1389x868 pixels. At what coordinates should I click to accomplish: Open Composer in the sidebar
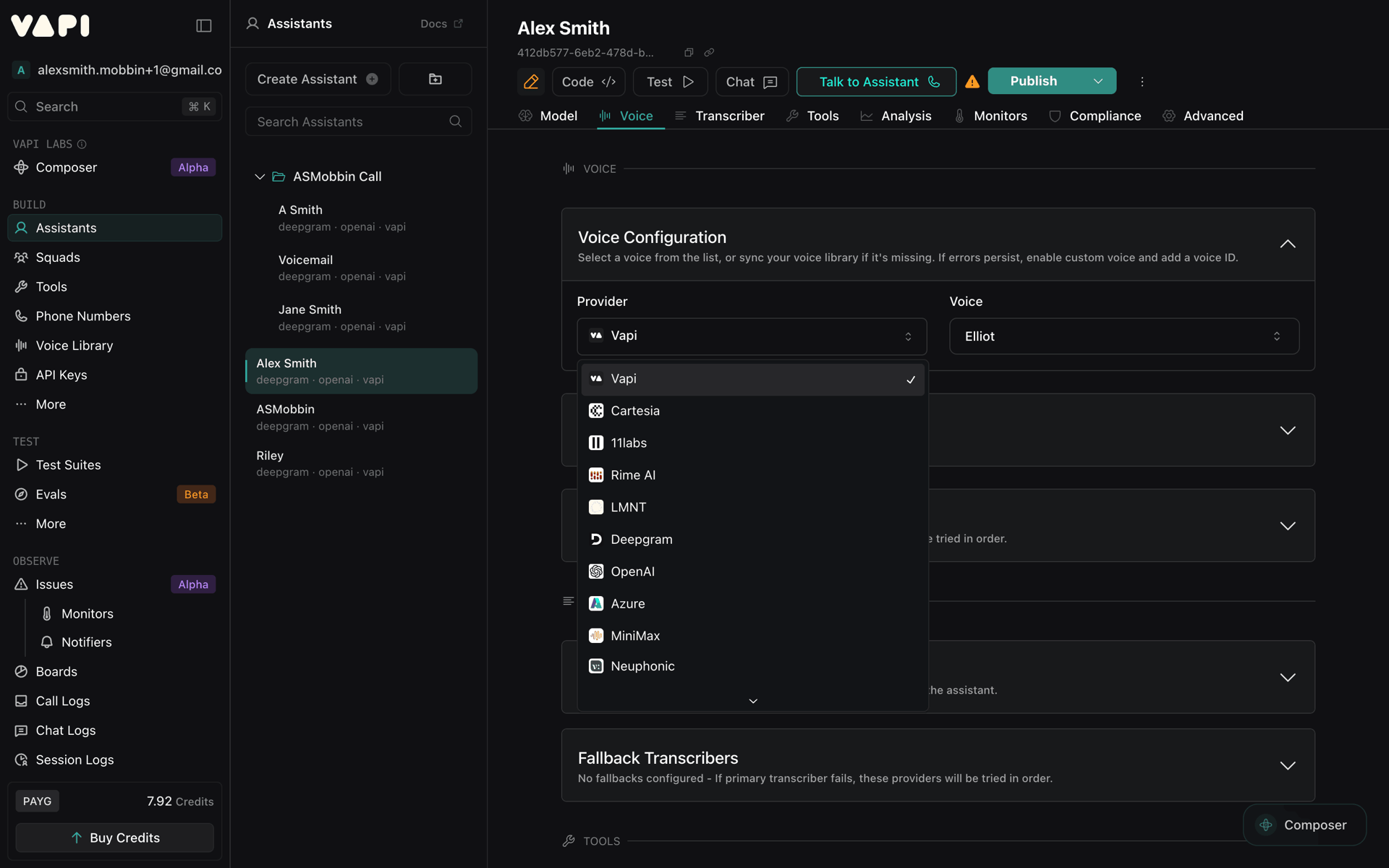(114, 167)
